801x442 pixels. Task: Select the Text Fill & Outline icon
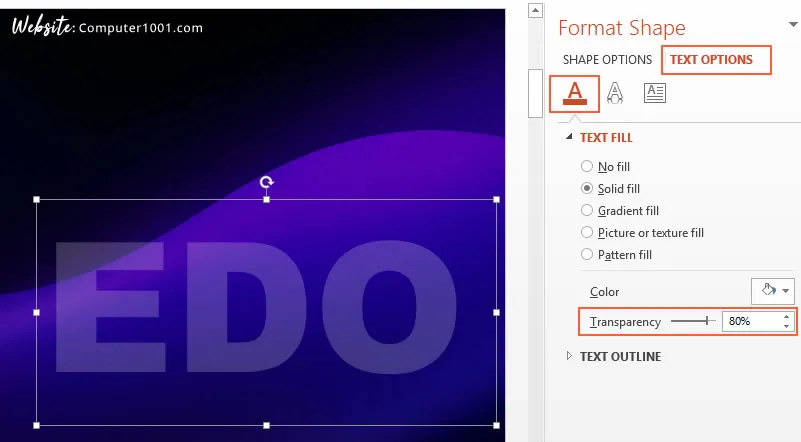tap(574, 93)
